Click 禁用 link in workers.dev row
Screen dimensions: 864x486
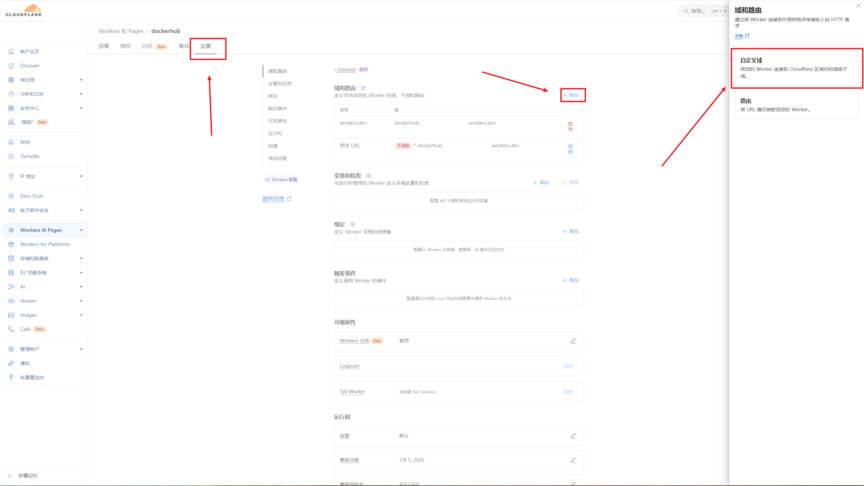(x=570, y=127)
